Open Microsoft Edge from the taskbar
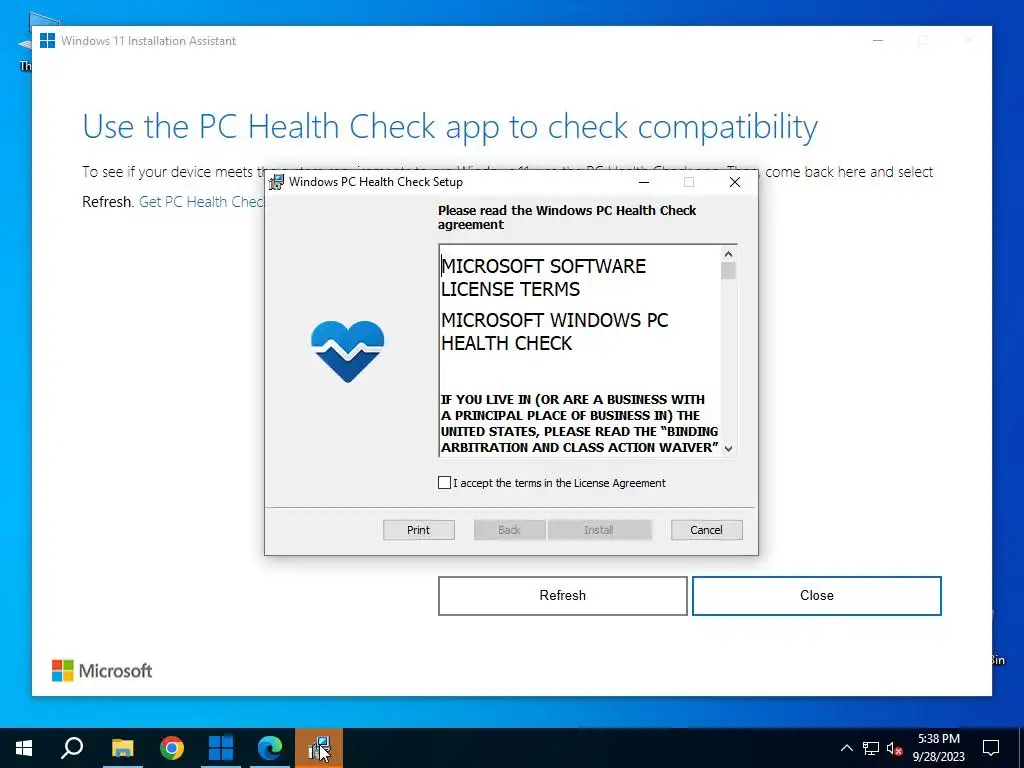The width and height of the screenshot is (1024, 768). 270,748
